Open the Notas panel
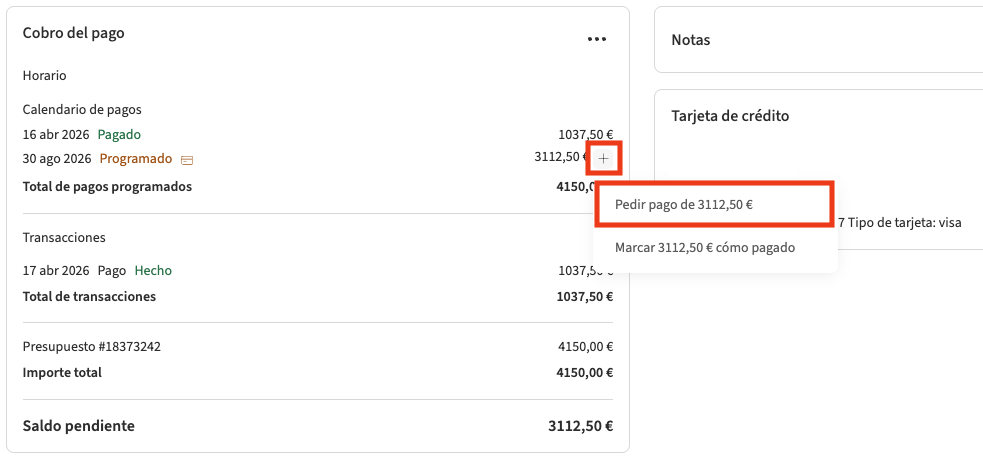This screenshot has height=460, width=983. point(691,40)
